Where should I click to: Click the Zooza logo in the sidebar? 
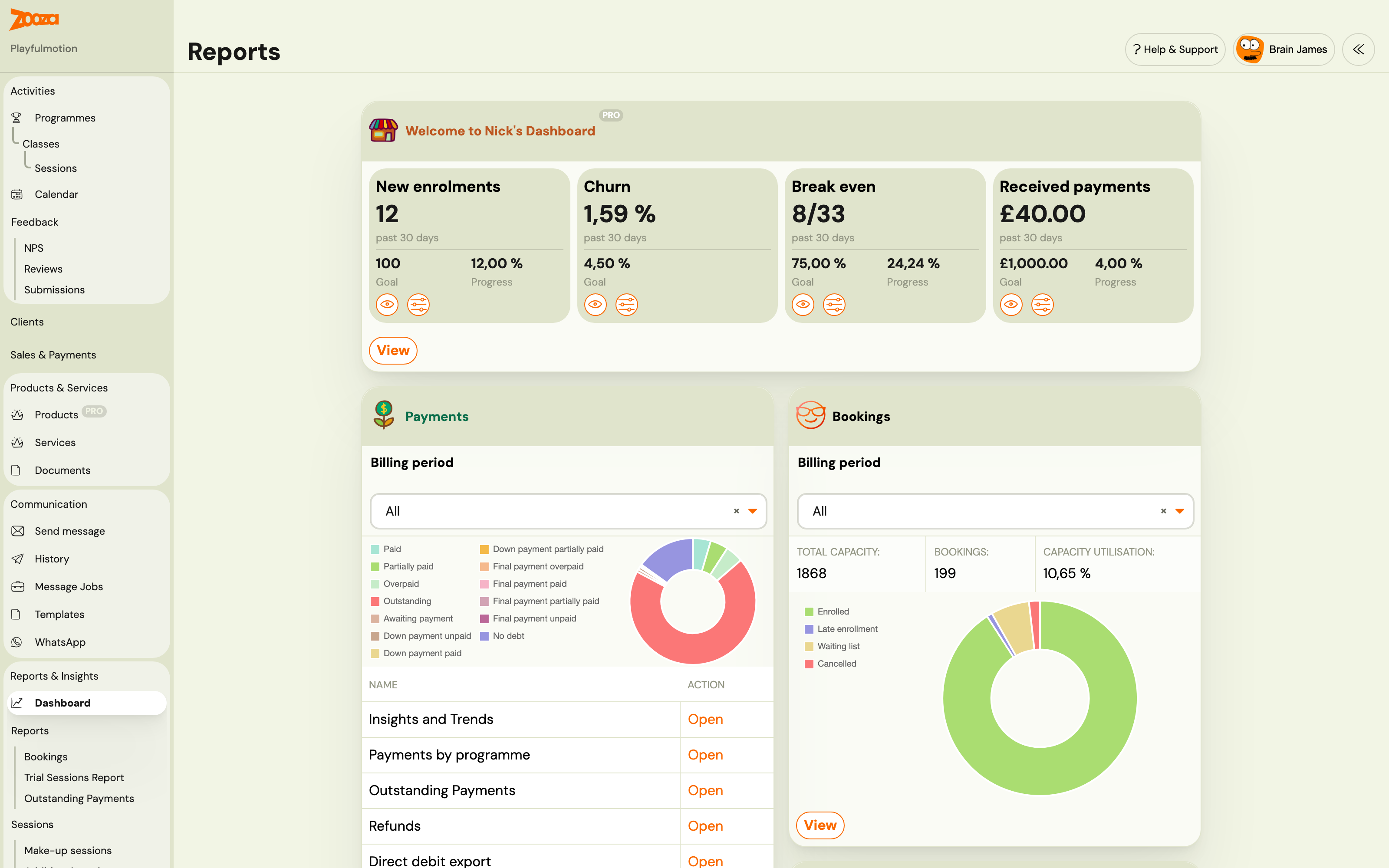34,19
